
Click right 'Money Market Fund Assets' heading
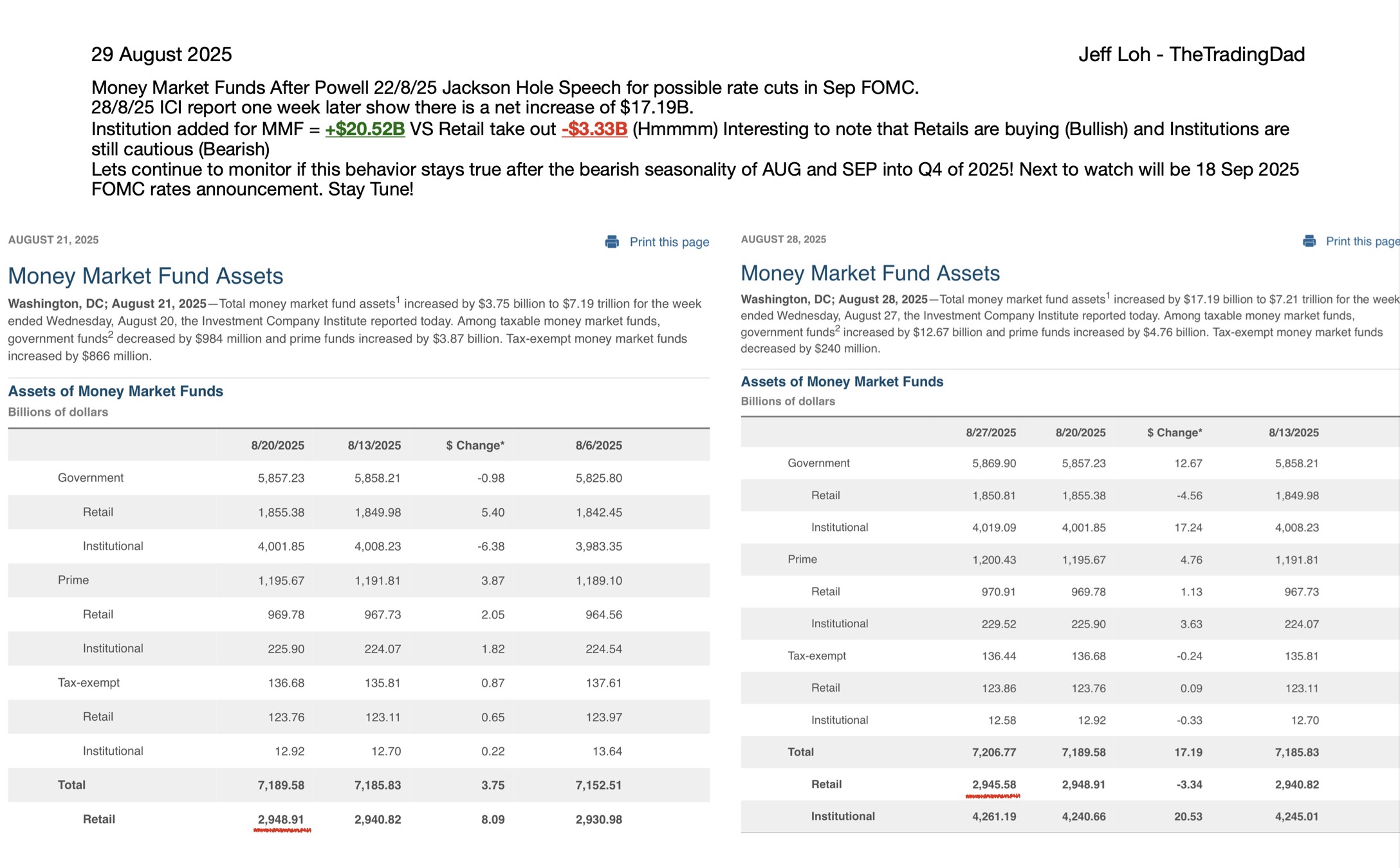[x=870, y=273]
